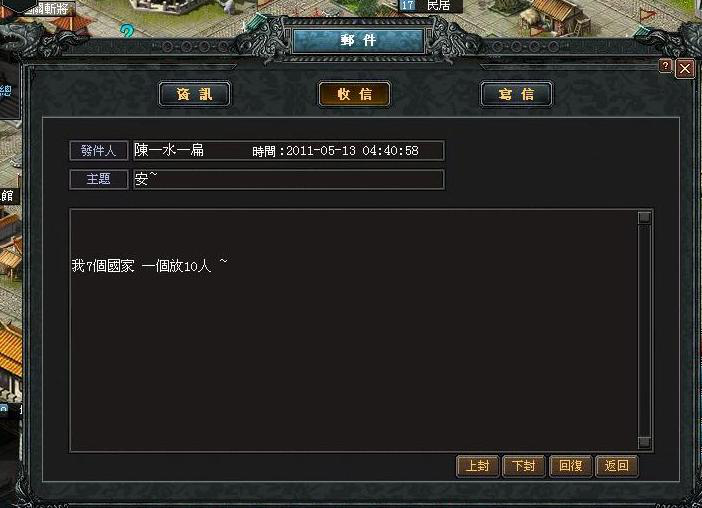702x508 pixels.
Task: Close the mail window with X
Action: point(685,68)
